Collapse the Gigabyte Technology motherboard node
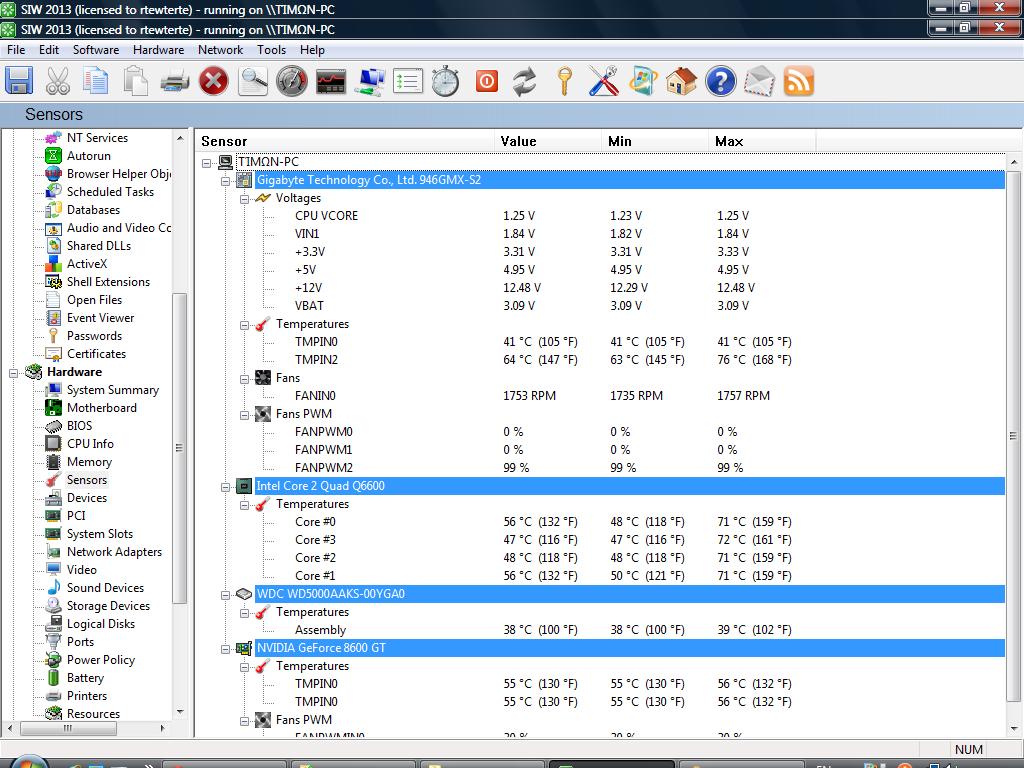Screen dimensions: 1024x768 (x=225, y=181)
